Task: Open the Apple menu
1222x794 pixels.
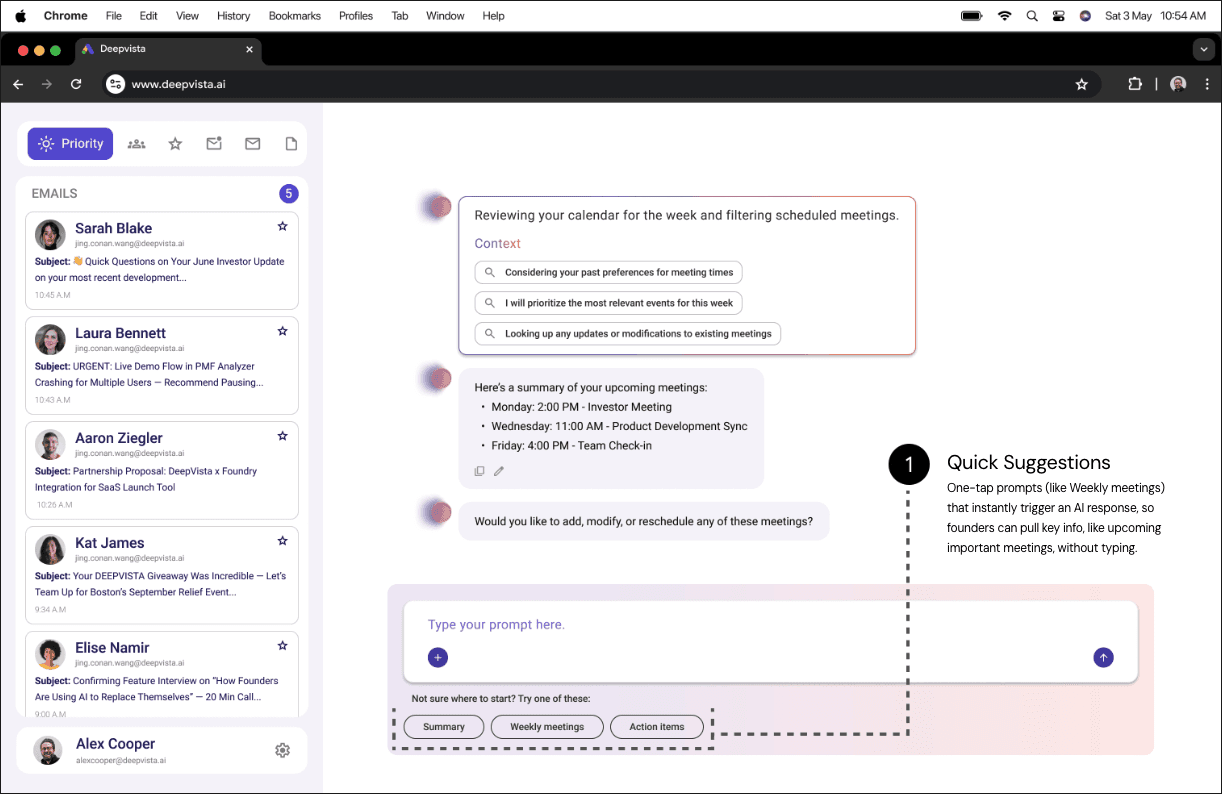Action: coord(20,16)
